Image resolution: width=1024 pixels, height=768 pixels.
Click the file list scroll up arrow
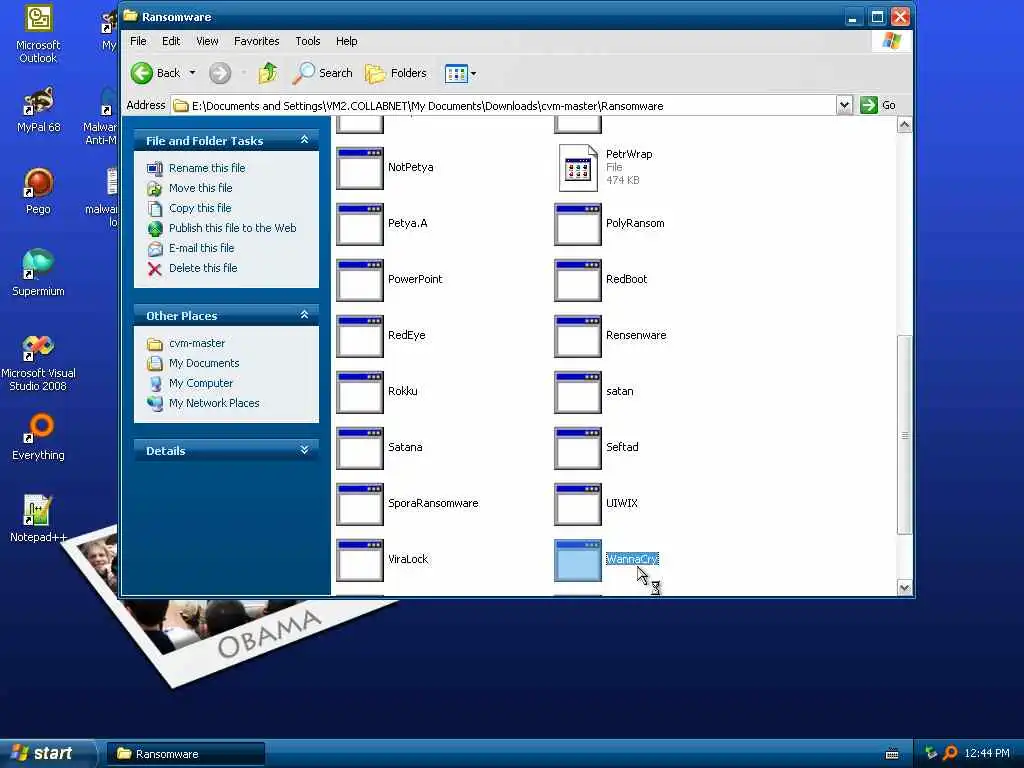coord(904,125)
